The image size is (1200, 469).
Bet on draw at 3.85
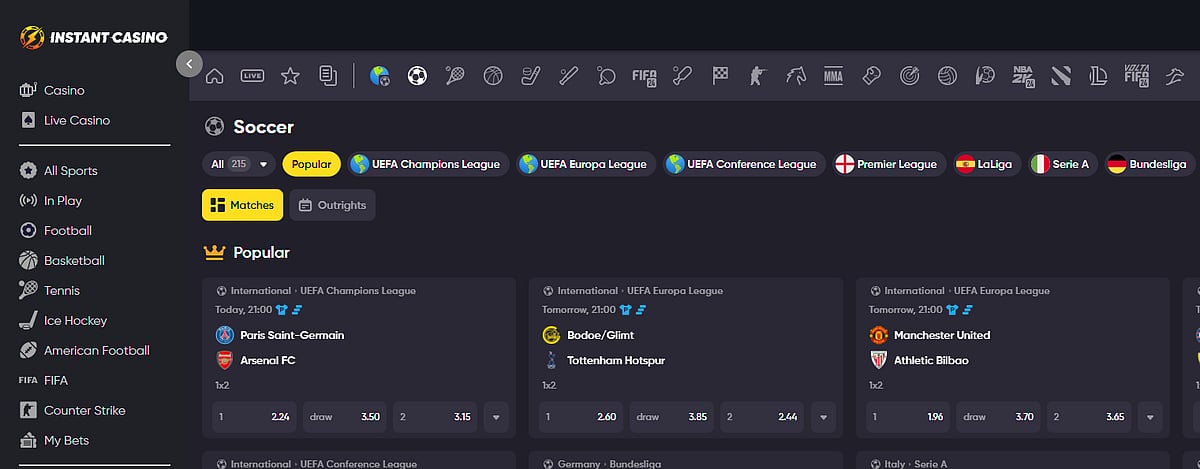[x=672, y=417]
